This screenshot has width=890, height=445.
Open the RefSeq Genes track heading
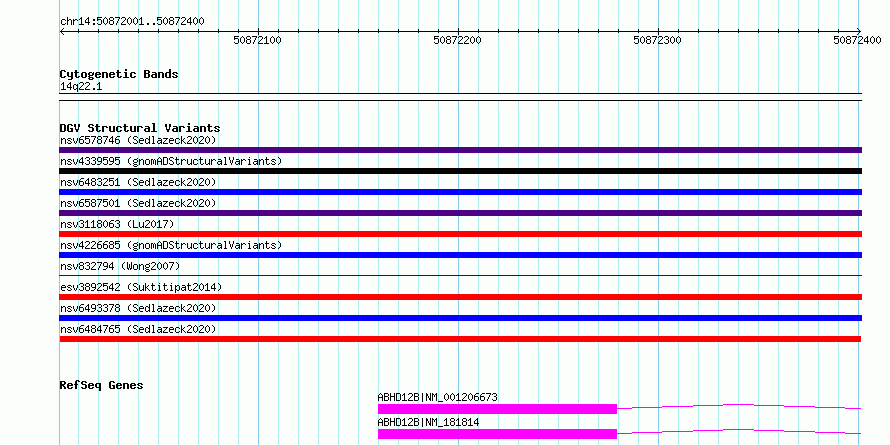coord(101,385)
